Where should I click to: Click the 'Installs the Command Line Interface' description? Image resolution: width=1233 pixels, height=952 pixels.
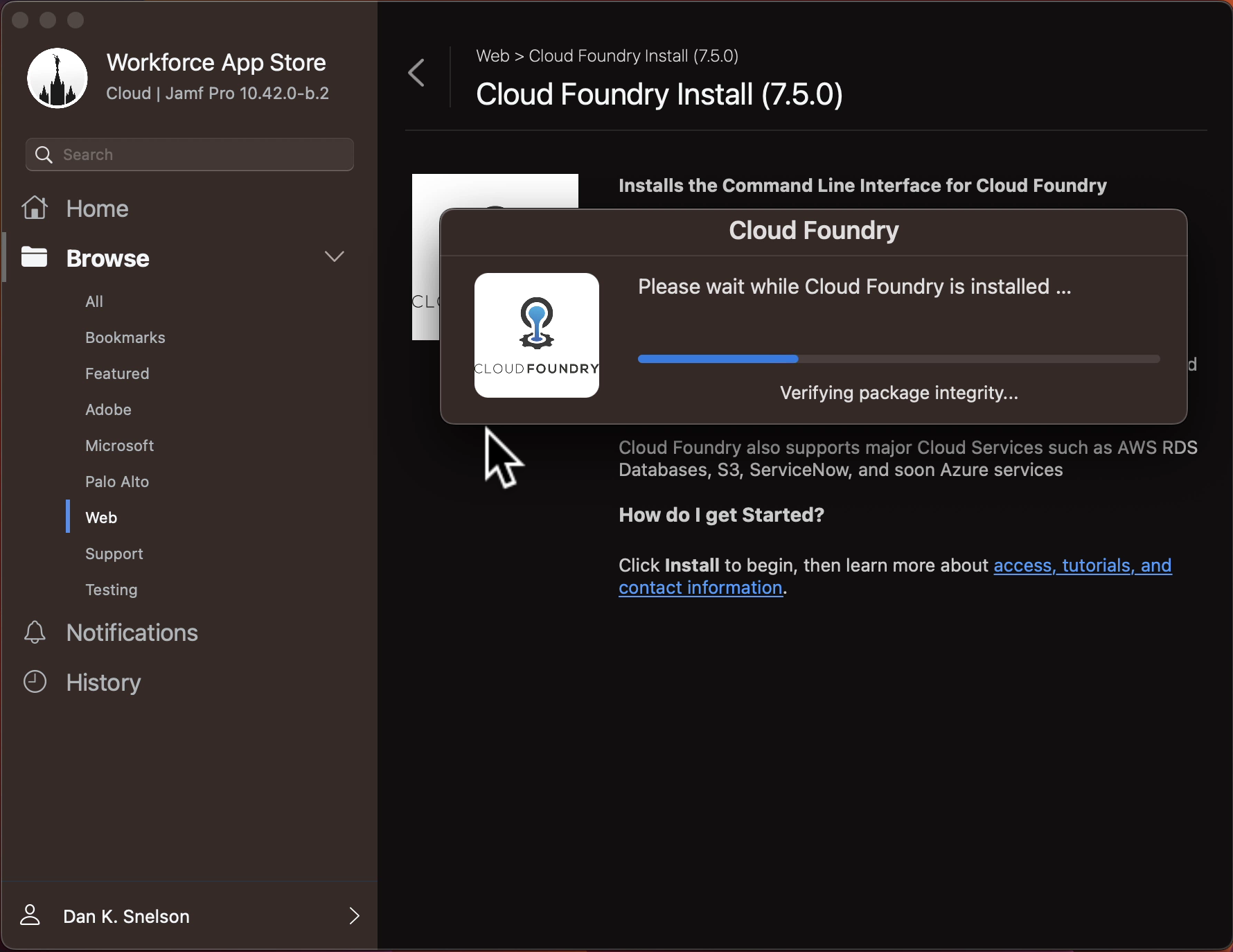pyautogui.click(x=862, y=186)
